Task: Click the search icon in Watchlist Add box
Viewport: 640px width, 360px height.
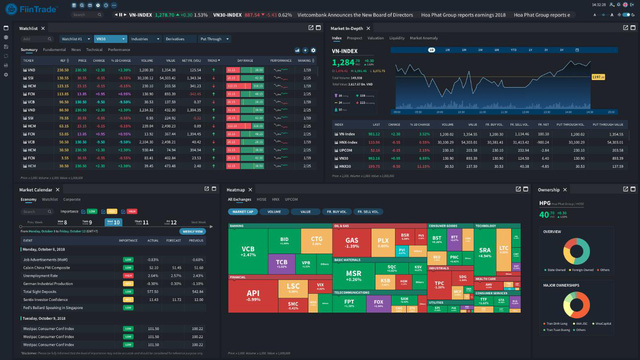Action: pyautogui.click(x=49, y=39)
